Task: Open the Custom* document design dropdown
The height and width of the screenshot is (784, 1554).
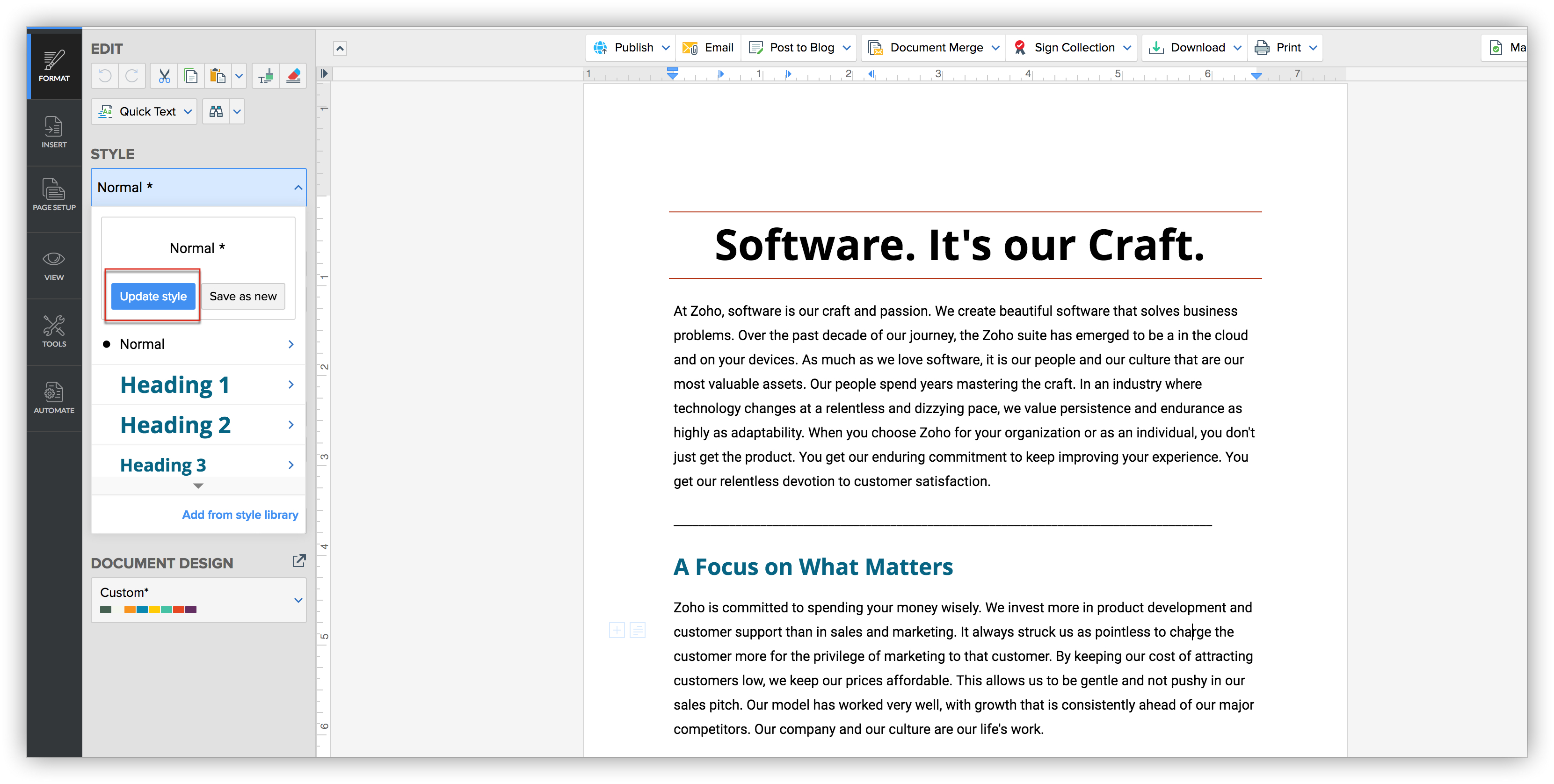Action: (x=198, y=600)
